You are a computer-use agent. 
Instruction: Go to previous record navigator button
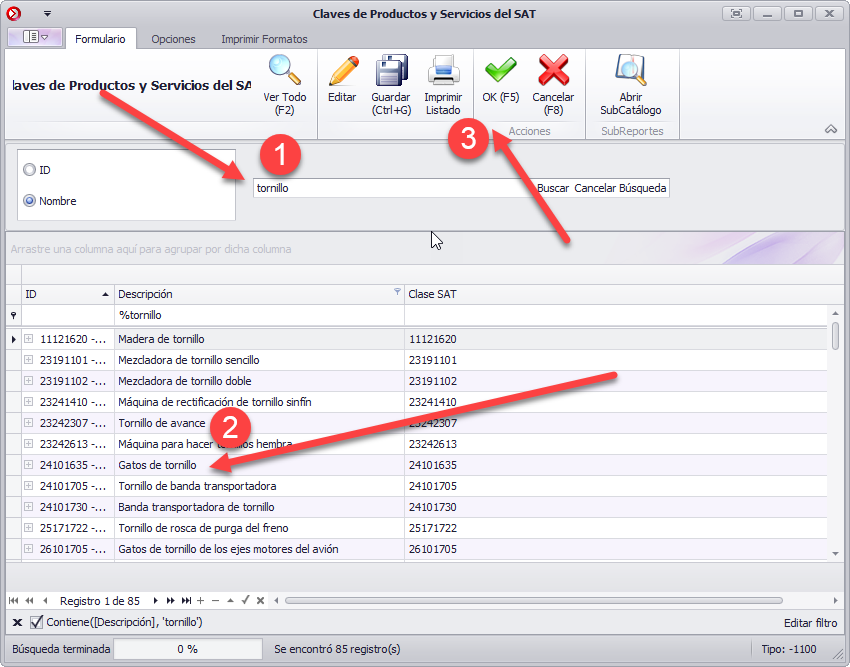tap(46, 600)
